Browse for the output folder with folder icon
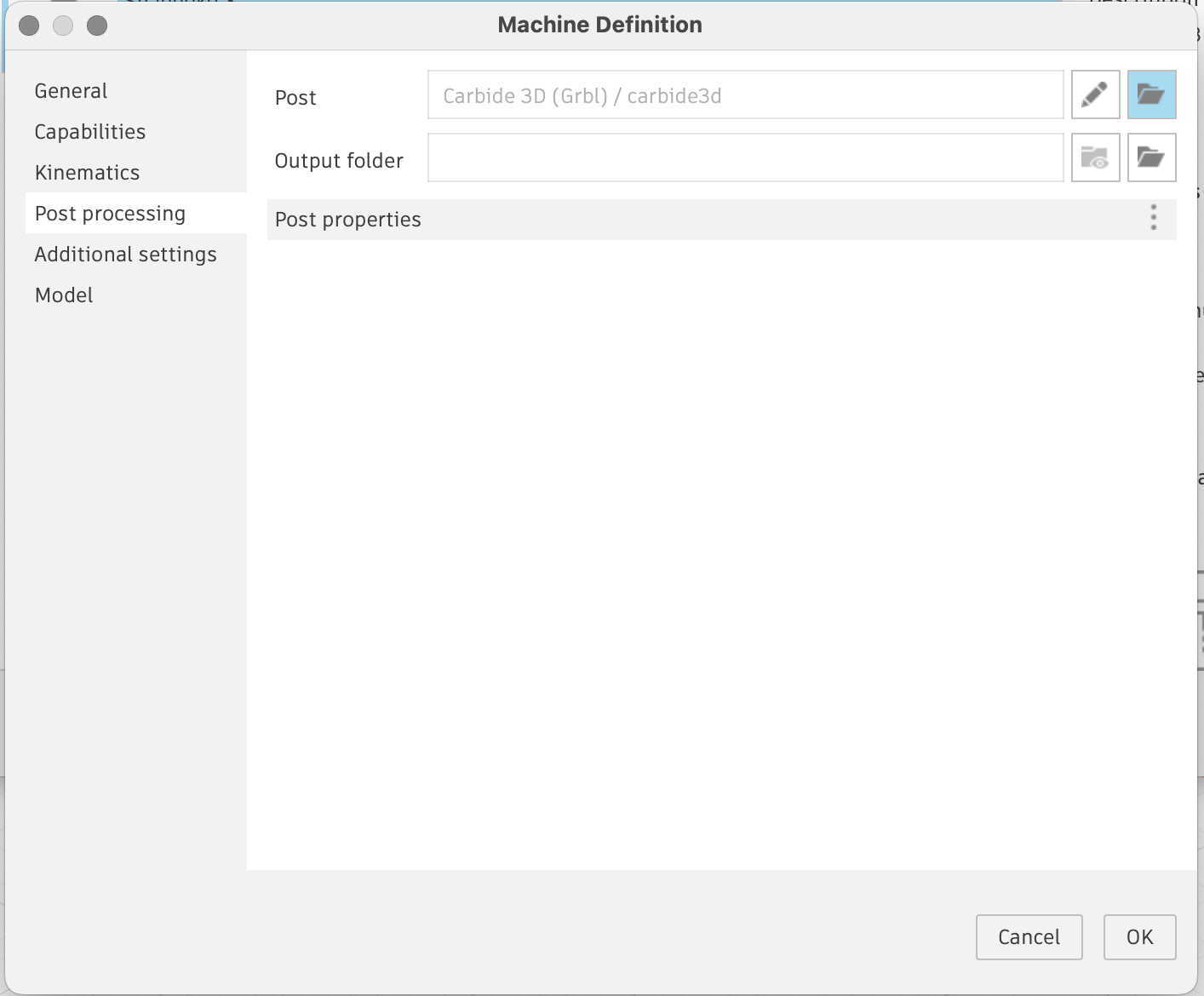 pyautogui.click(x=1151, y=157)
